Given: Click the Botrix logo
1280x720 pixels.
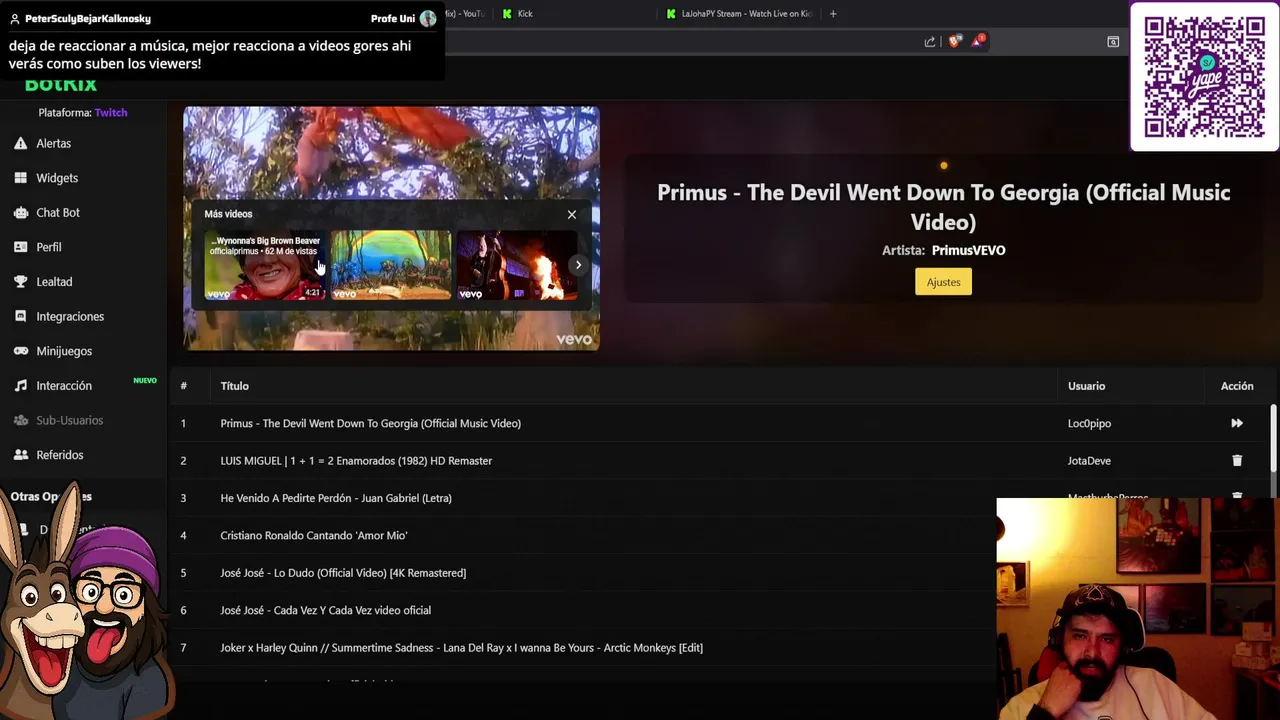Looking at the screenshot, I should (61, 86).
